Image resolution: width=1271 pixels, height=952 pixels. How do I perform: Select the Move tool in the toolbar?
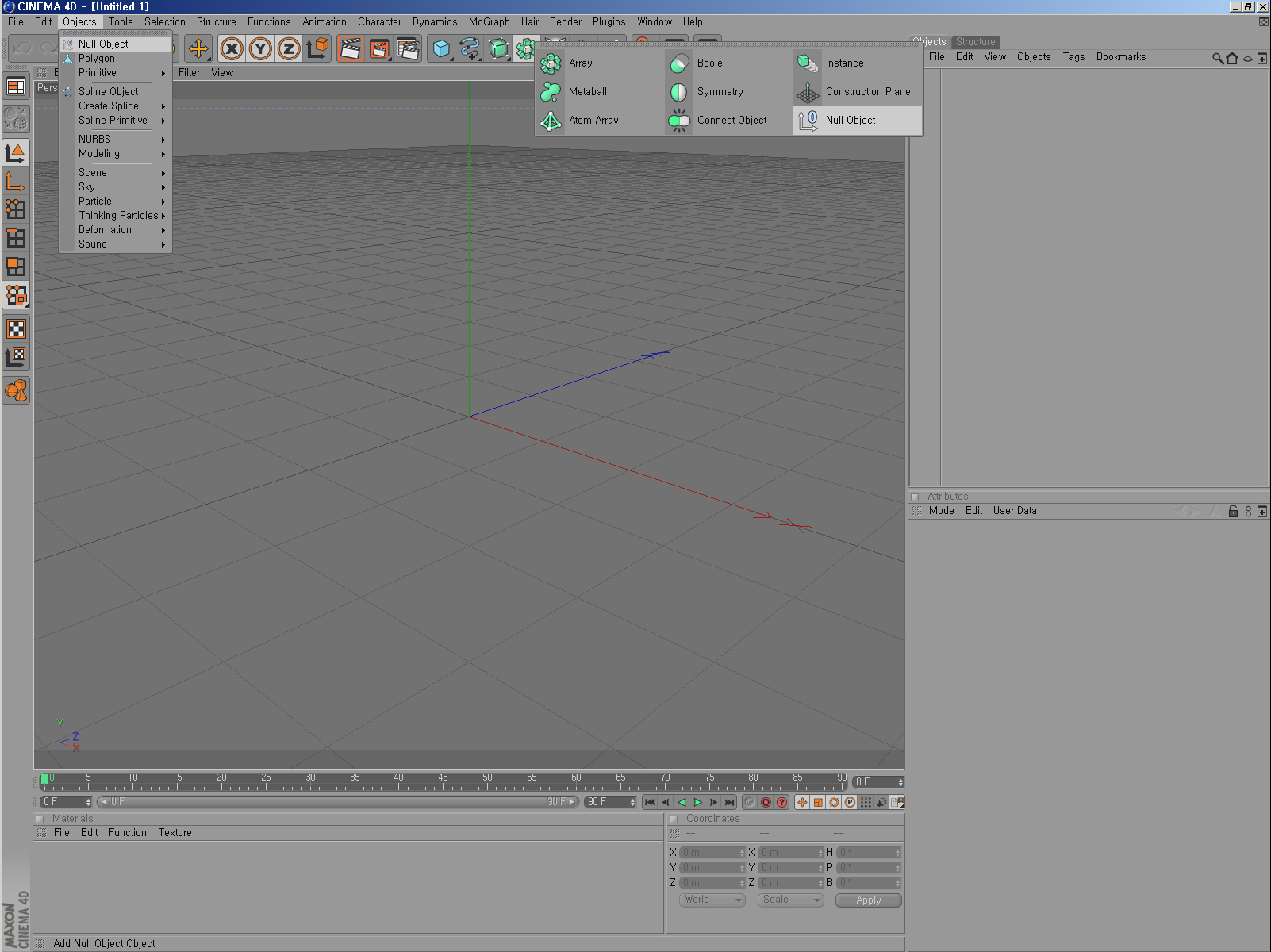pyautogui.click(x=198, y=49)
